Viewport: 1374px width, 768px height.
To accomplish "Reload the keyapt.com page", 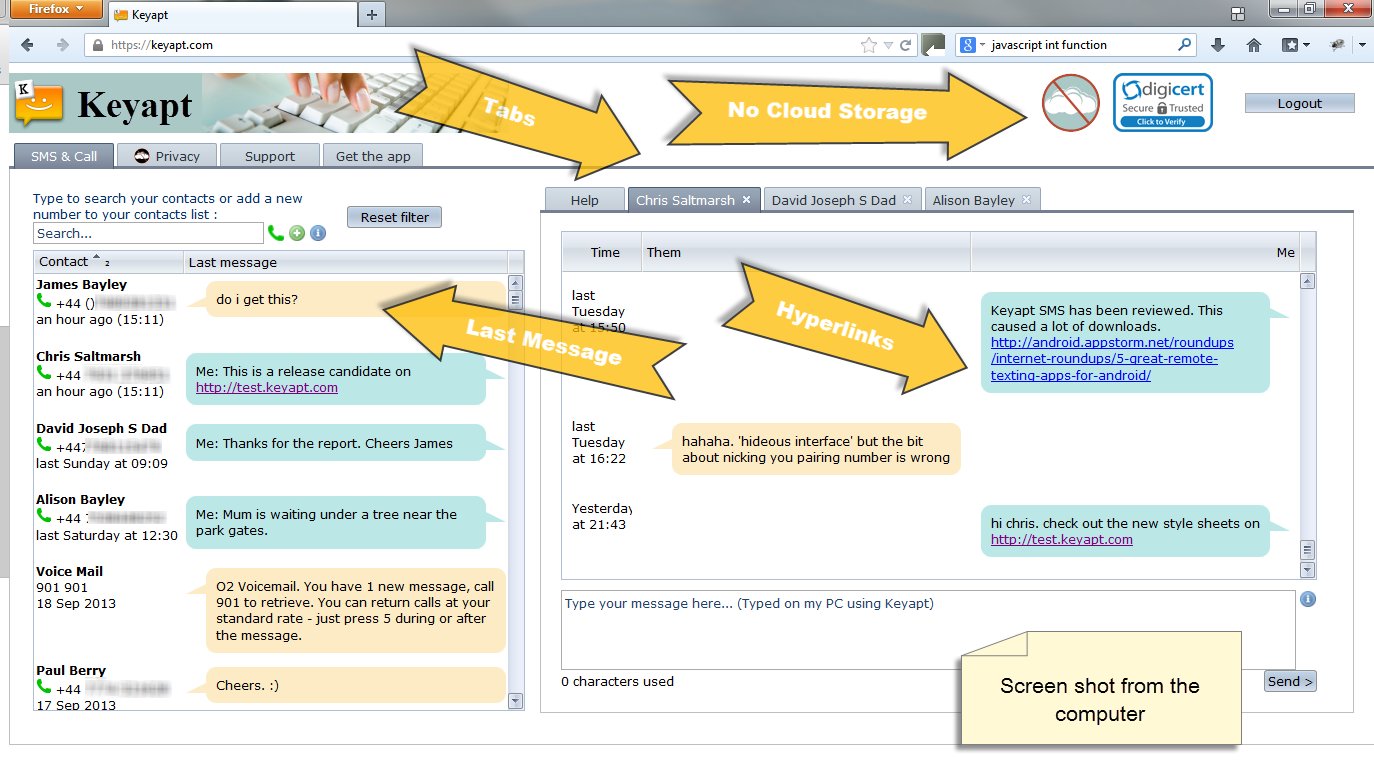I will [x=905, y=45].
